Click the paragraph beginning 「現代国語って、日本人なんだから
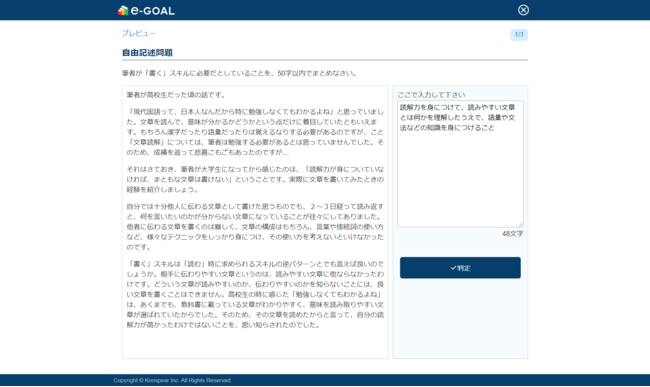 [255, 132]
